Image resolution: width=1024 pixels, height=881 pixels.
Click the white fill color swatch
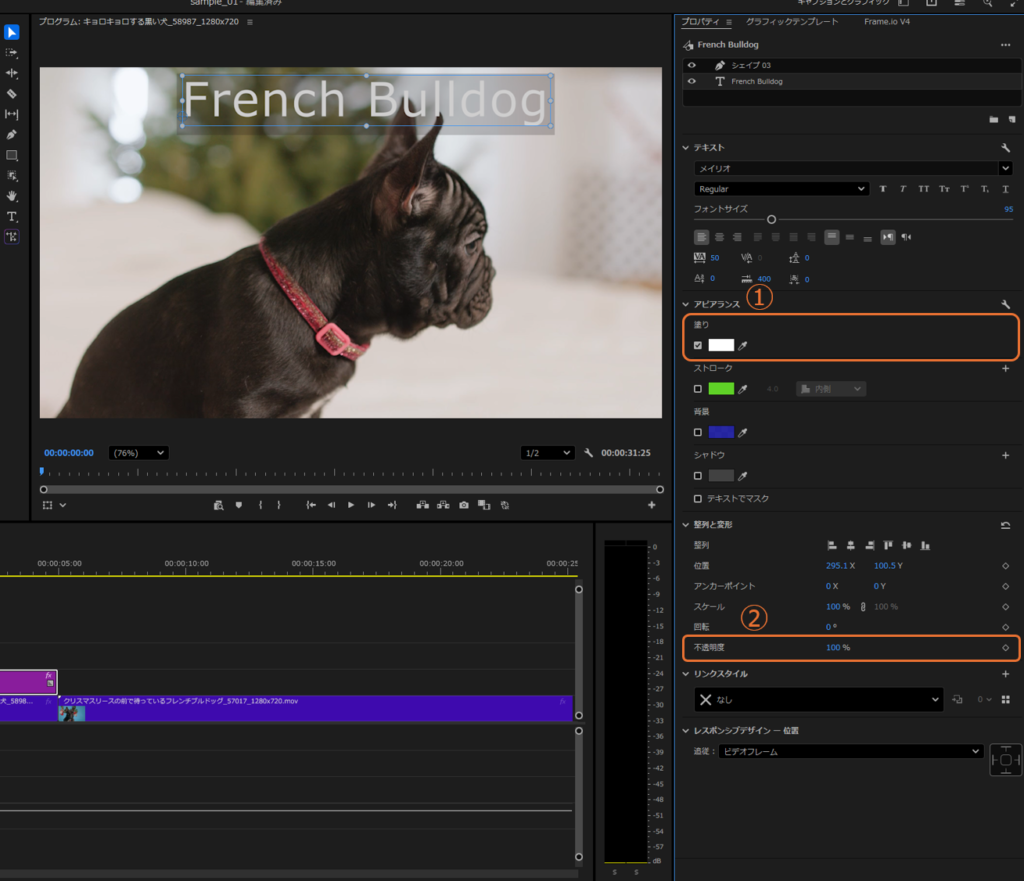coord(721,345)
